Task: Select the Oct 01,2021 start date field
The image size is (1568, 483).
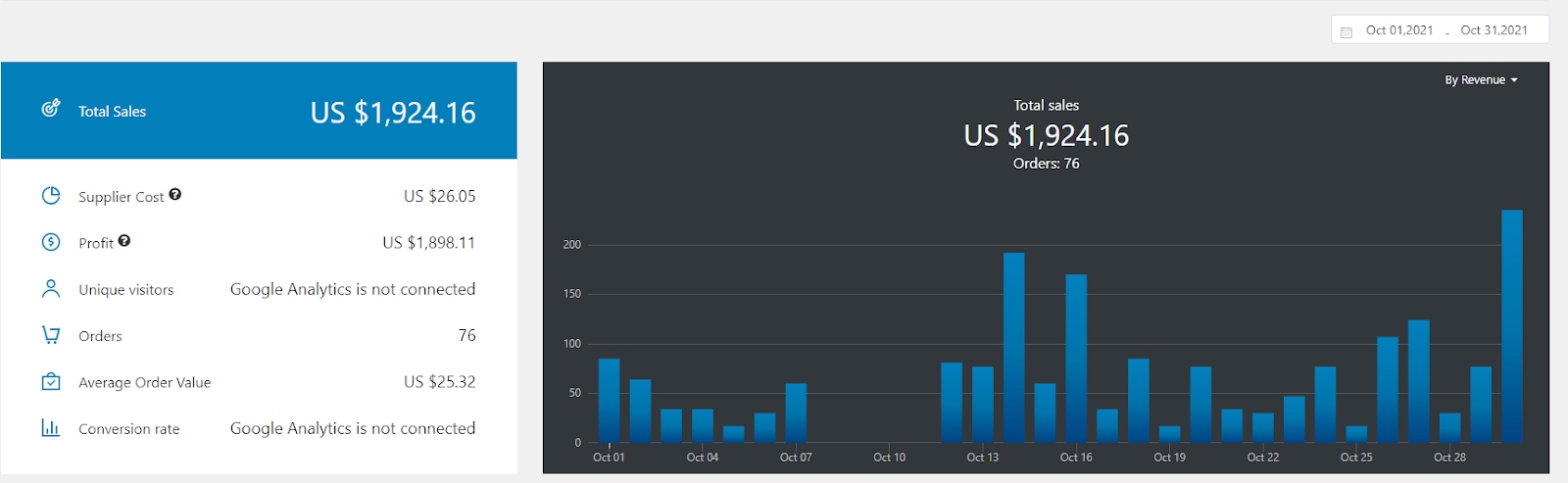Action: tap(1399, 30)
